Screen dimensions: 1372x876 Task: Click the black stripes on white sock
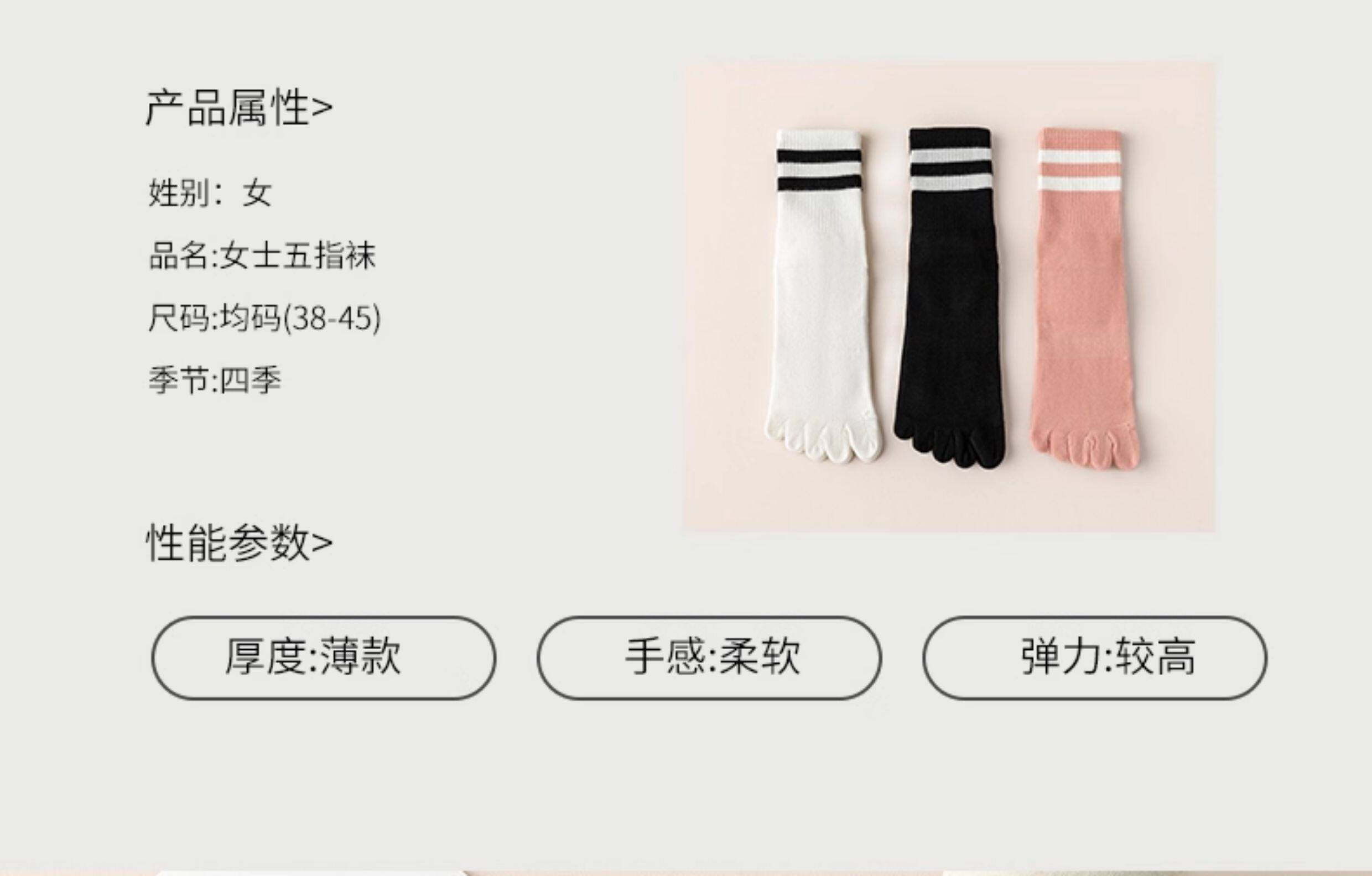tap(819, 170)
